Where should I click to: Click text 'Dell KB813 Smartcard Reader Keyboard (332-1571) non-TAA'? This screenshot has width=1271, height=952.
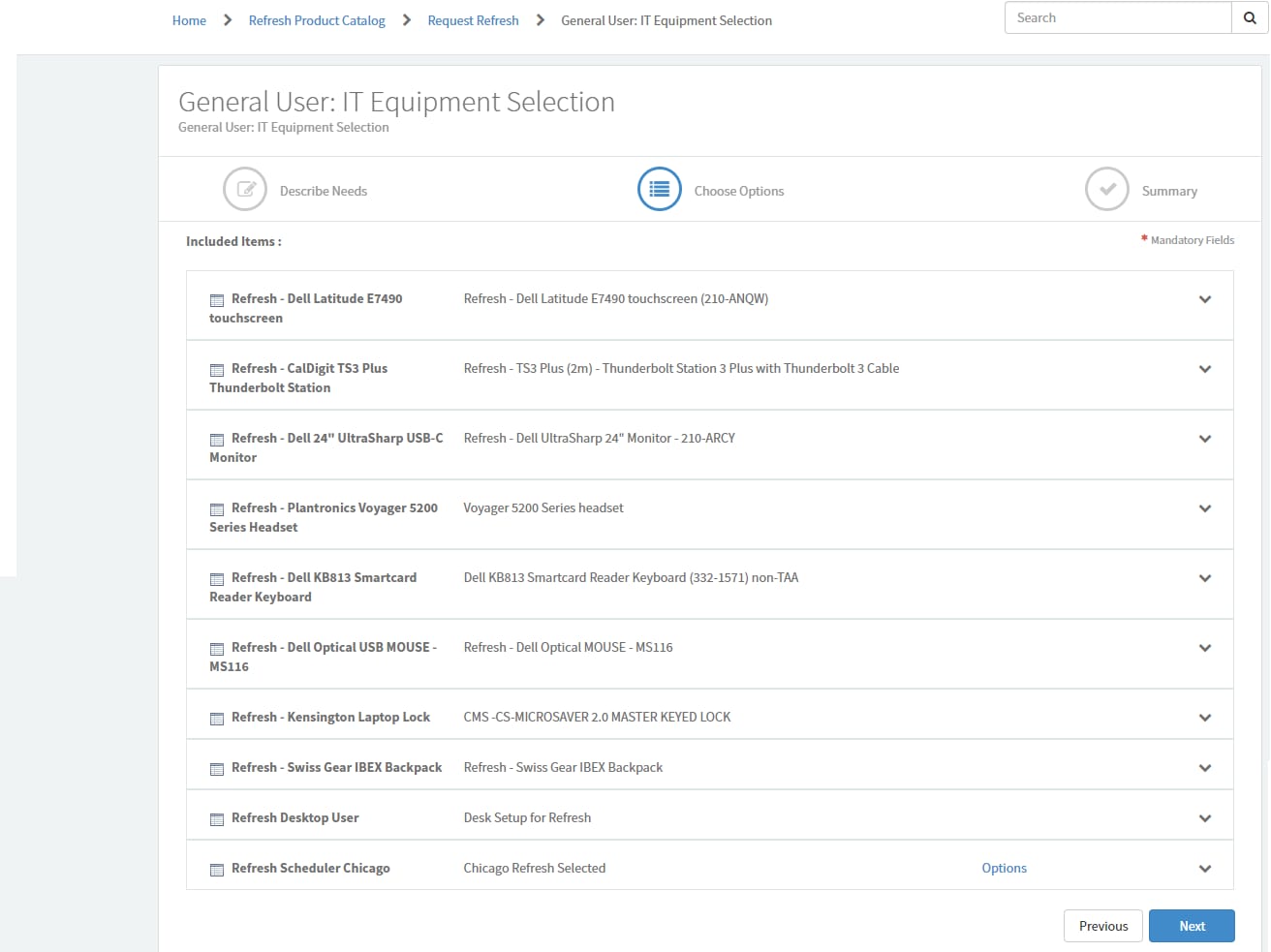(632, 577)
